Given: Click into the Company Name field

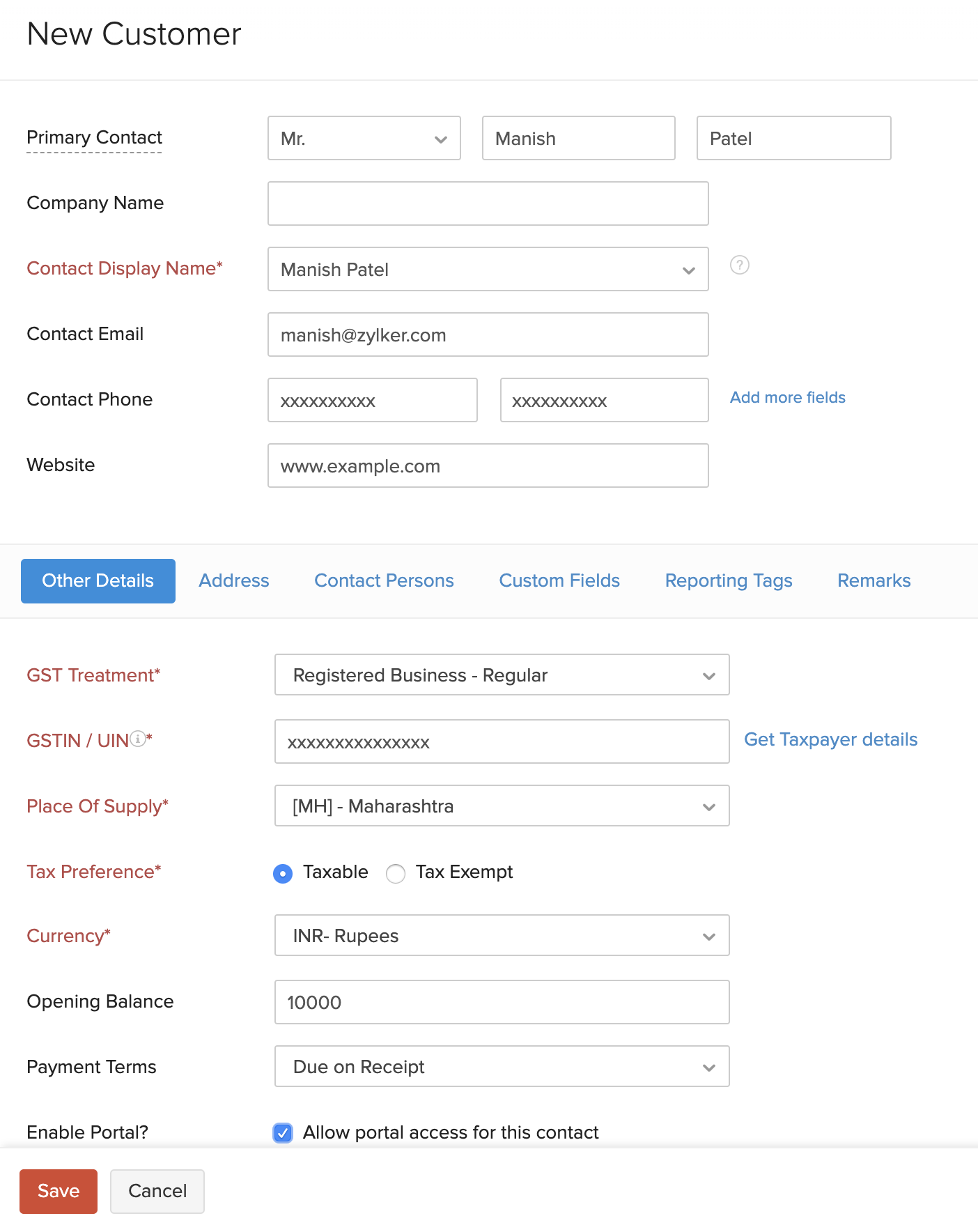Looking at the screenshot, I should point(488,204).
